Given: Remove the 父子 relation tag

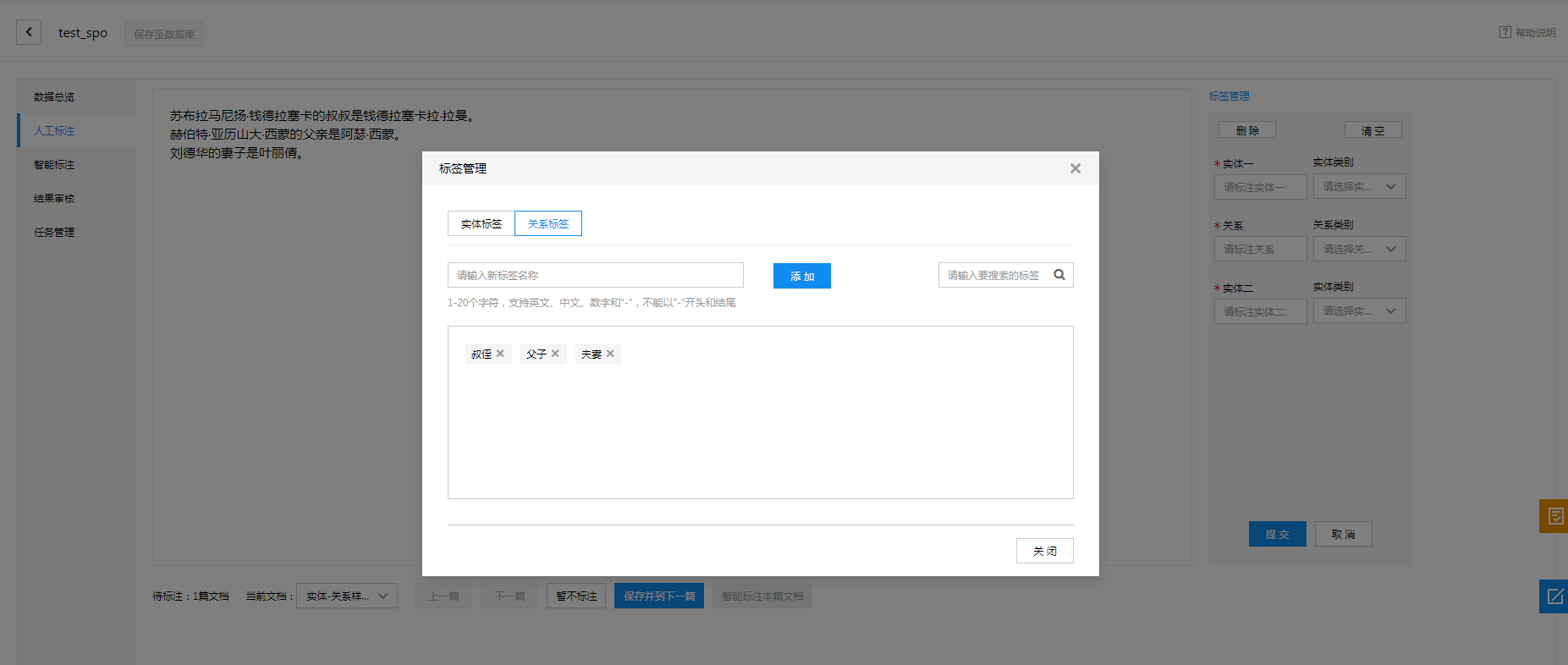Looking at the screenshot, I should tap(555, 354).
